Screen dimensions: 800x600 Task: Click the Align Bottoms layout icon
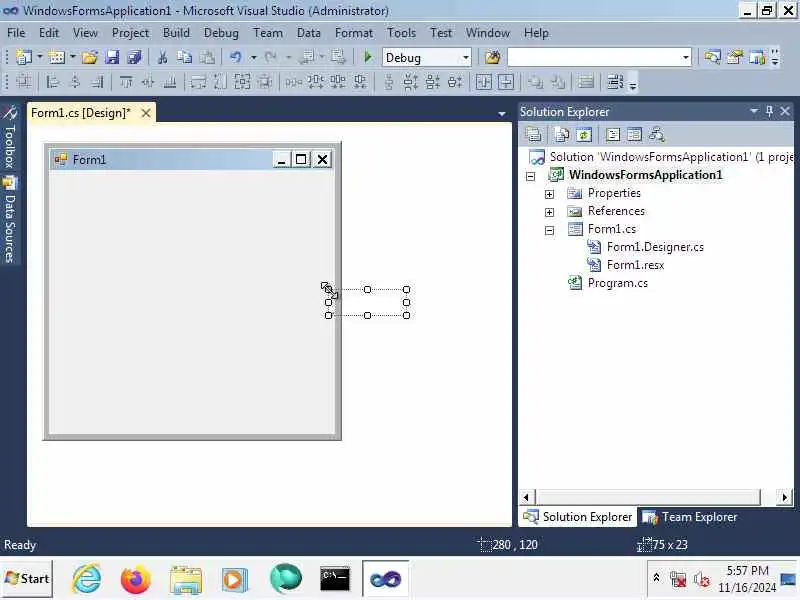pyautogui.click(x=169, y=82)
